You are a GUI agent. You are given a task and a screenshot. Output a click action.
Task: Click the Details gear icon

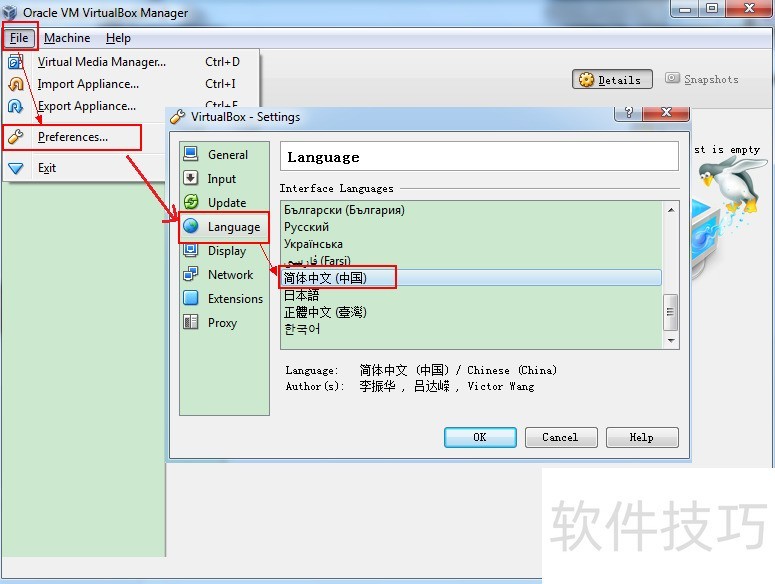[x=586, y=80]
